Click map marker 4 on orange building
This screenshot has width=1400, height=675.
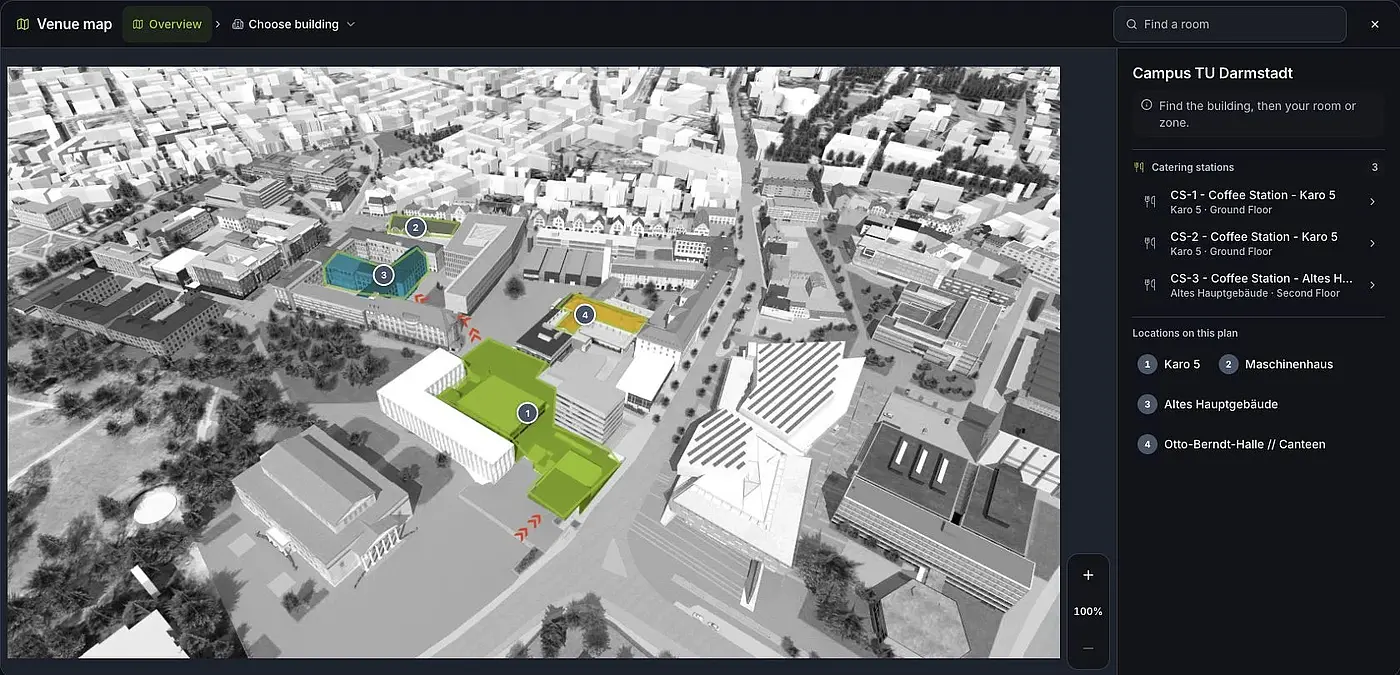(585, 315)
